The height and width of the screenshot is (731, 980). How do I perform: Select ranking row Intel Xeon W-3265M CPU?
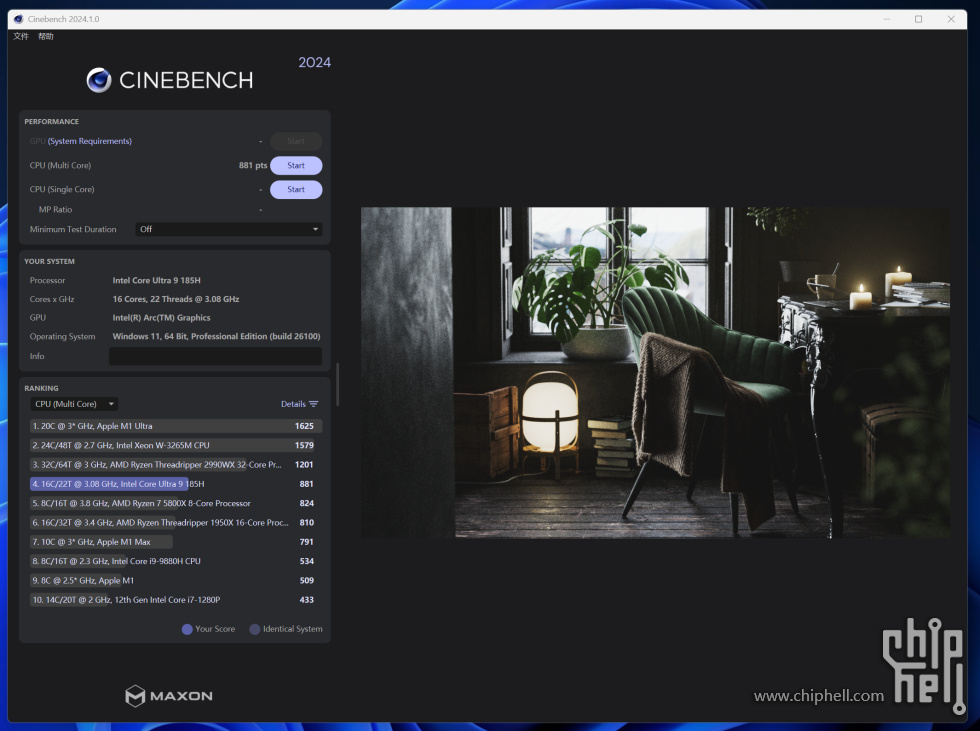click(176, 445)
